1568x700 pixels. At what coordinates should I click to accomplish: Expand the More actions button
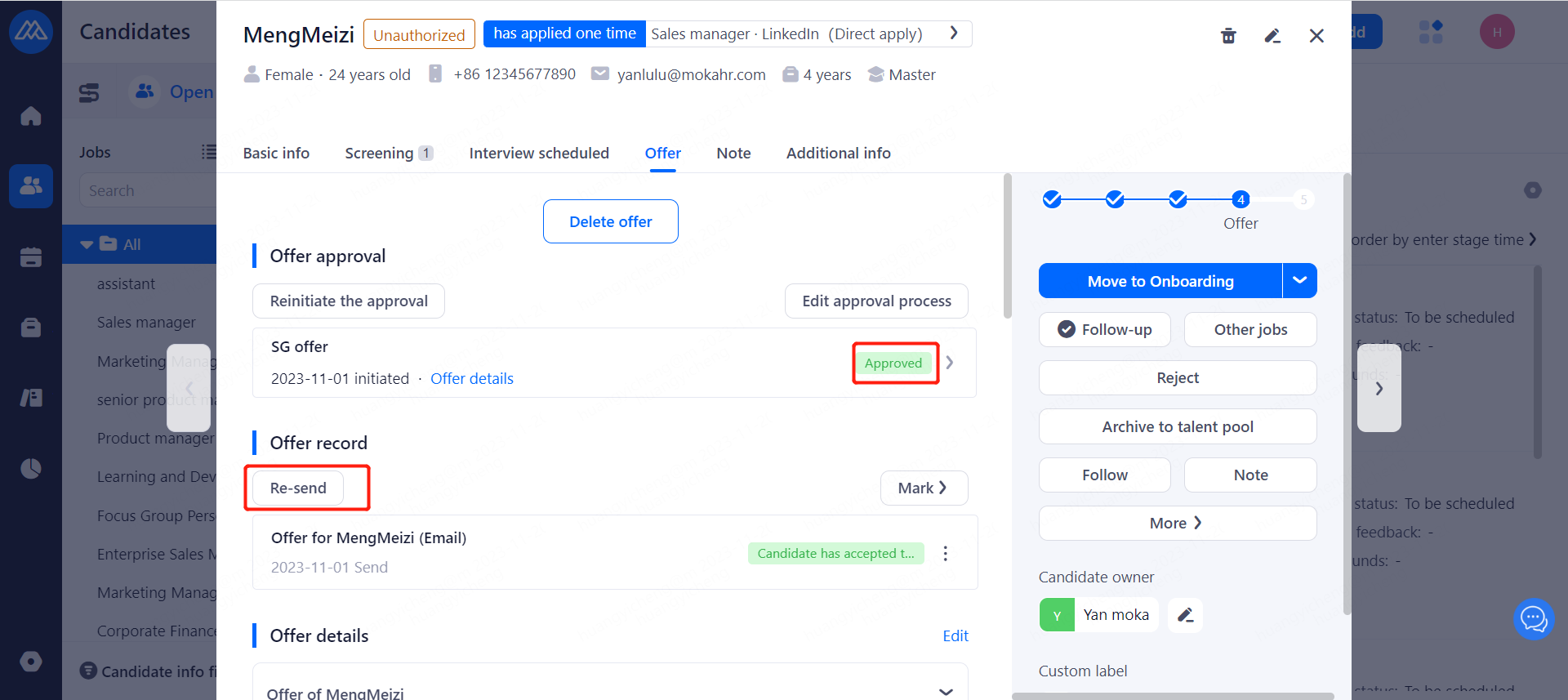click(1177, 523)
